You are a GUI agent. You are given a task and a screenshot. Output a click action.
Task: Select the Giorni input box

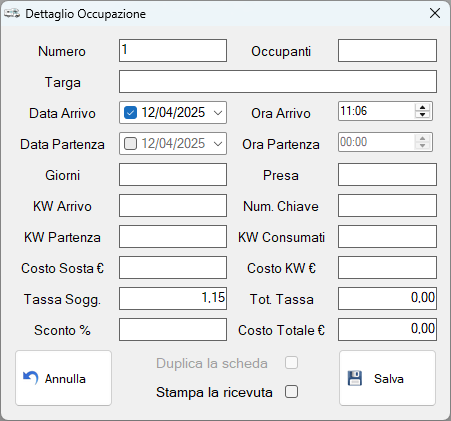click(173, 175)
